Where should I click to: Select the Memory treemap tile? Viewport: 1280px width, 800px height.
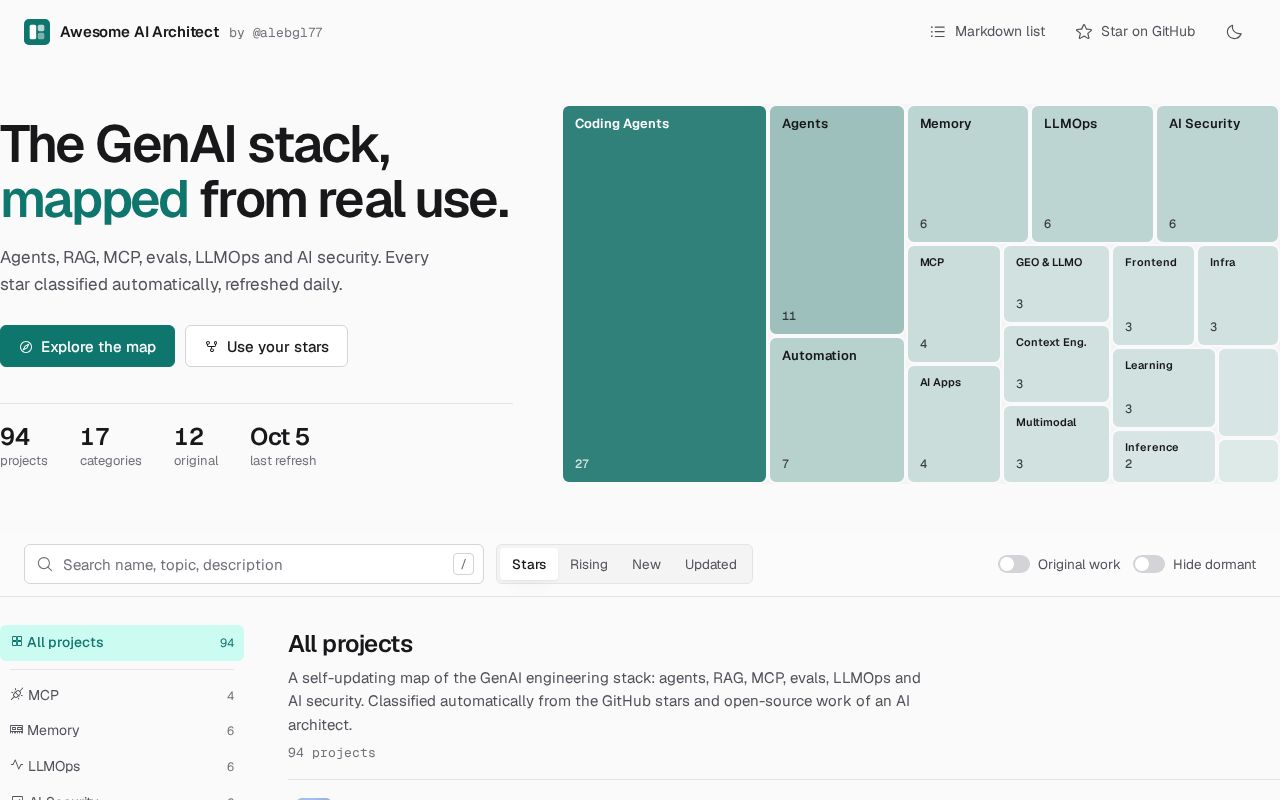[x=968, y=174]
